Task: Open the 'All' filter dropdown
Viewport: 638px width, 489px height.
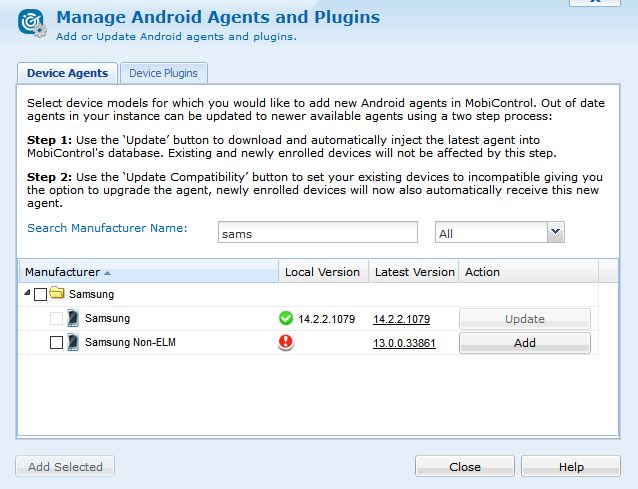Action: [555, 232]
